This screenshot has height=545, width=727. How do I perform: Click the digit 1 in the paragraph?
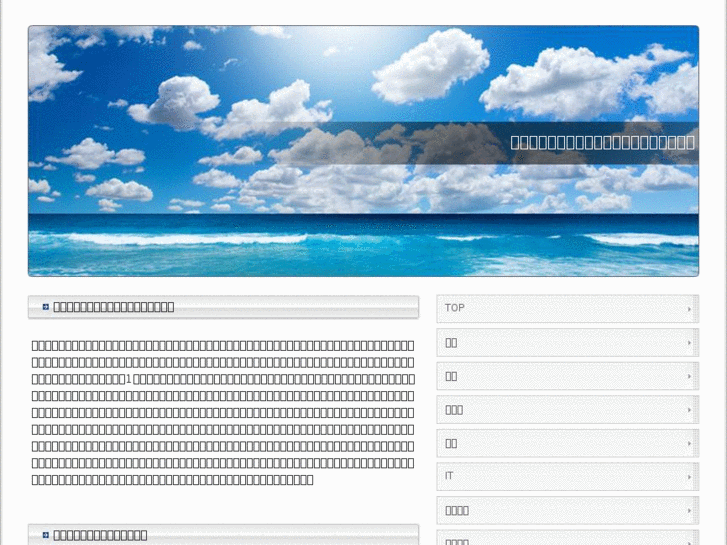click(129, 379)
